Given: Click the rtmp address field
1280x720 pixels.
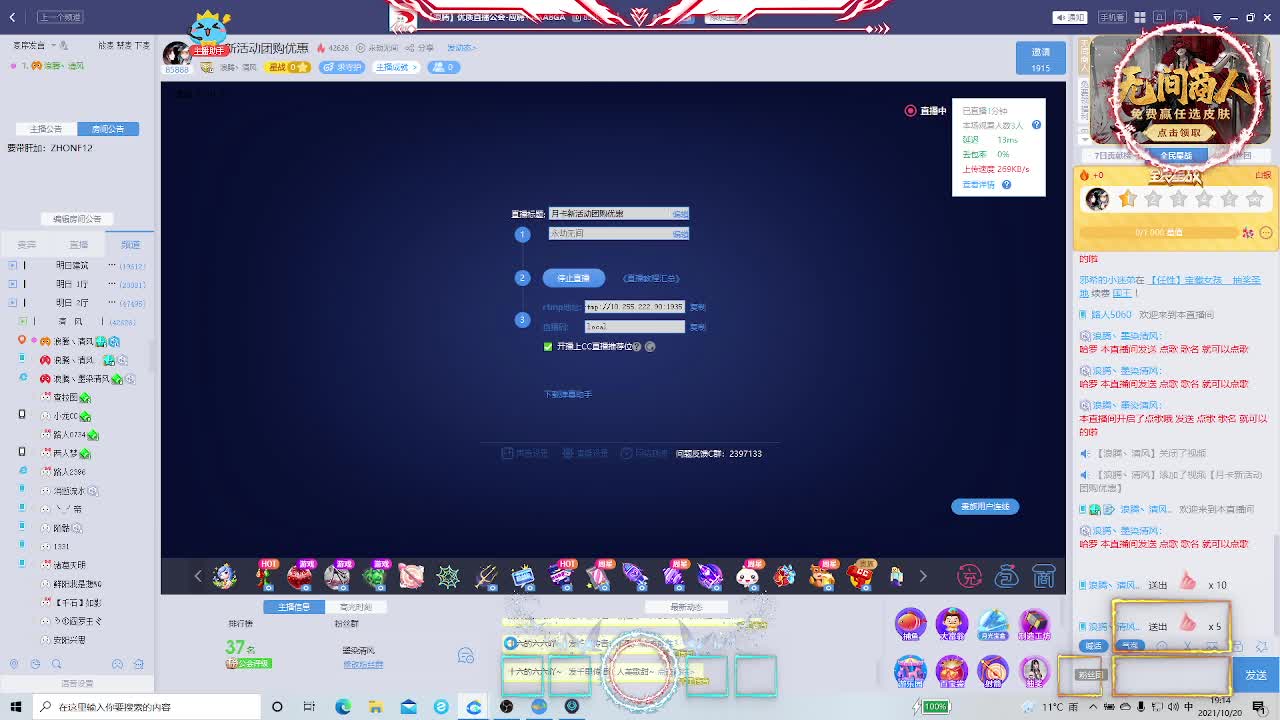Looking at the screenshot, I should (635, 307).
